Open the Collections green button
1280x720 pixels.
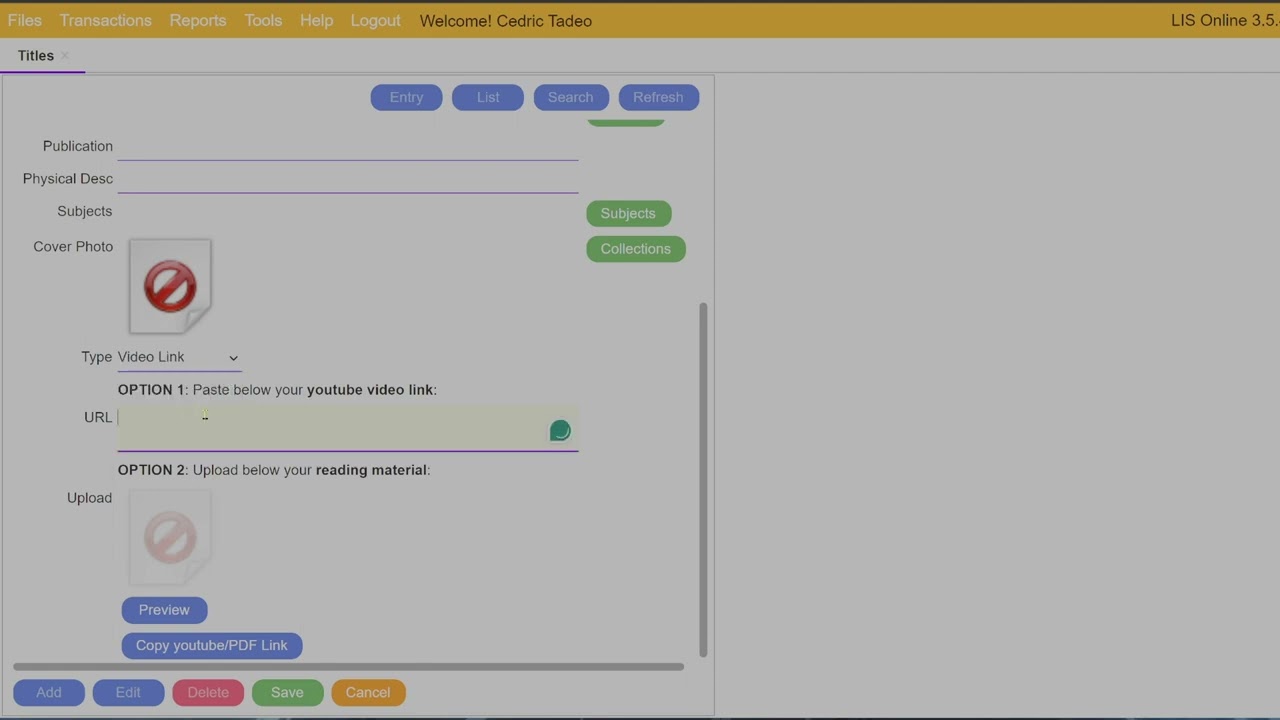pos(636,249)
